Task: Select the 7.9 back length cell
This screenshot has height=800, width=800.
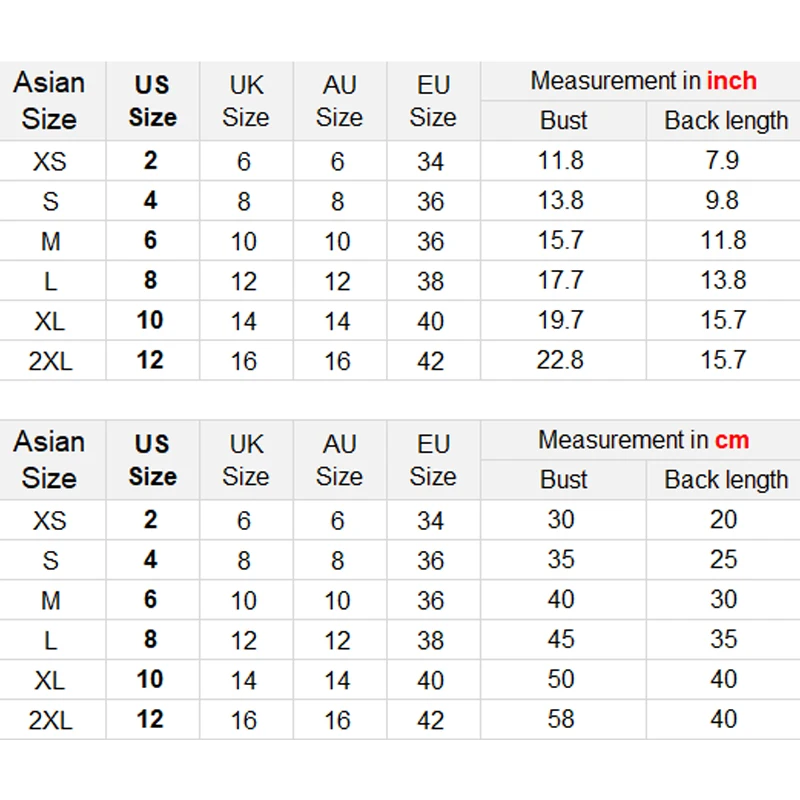Action: pyautogui.click(x=723, y=161)
